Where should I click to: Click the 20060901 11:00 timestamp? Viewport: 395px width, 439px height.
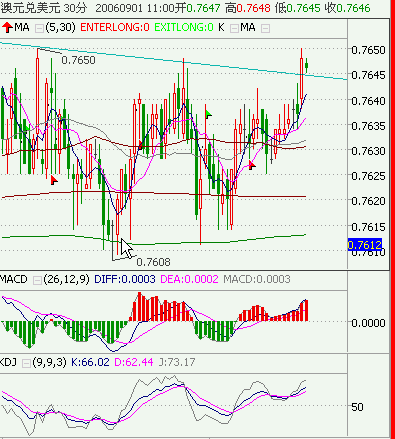[135, 8]
